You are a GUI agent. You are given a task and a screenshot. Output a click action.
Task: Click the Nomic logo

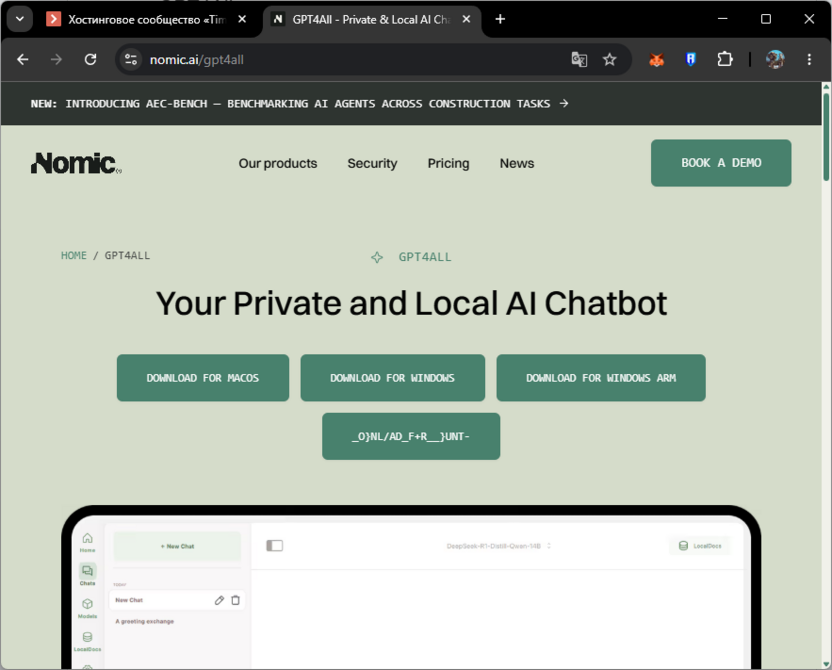(76, 163)
